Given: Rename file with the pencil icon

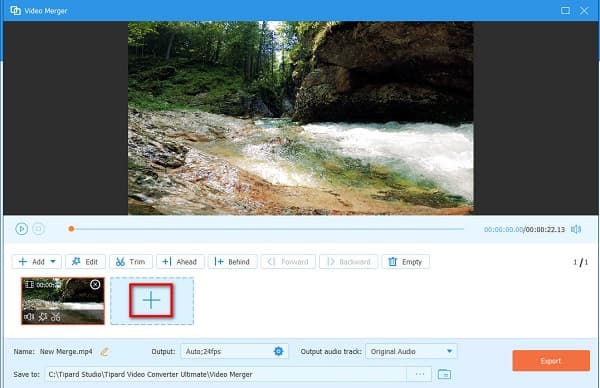Looking at the screenshot, I should [104, 352].
